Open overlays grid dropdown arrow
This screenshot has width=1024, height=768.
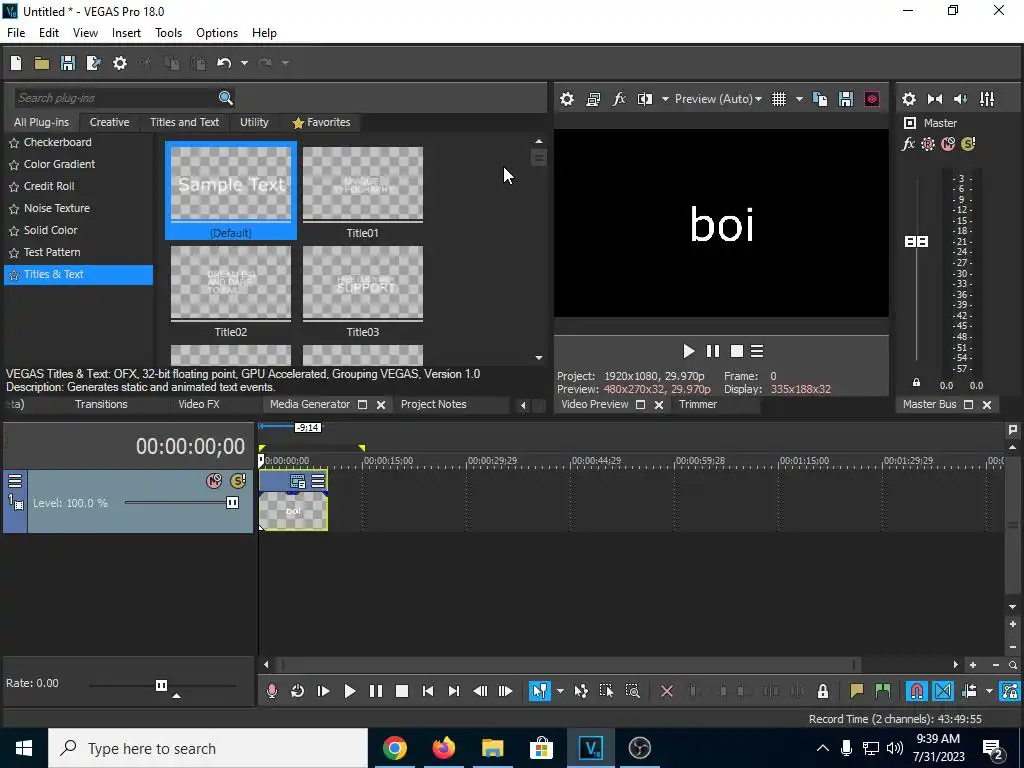tap(799, 99)
